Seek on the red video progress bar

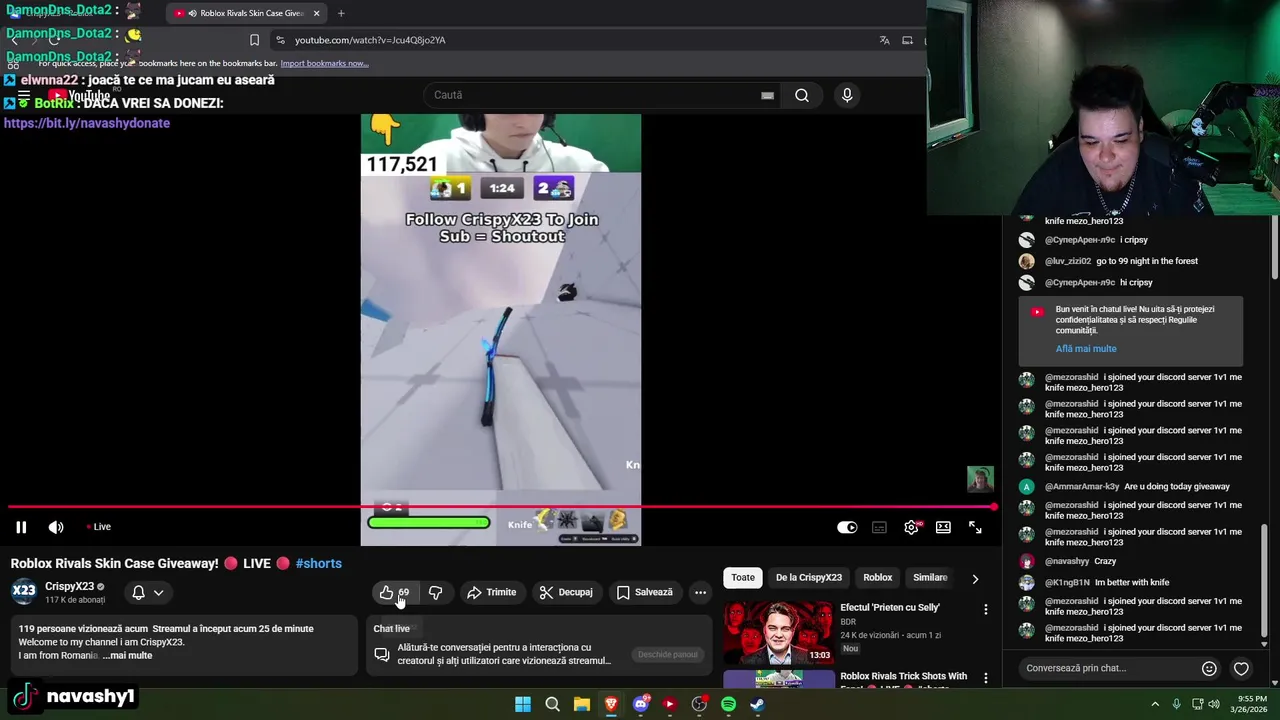coord(500,508)
